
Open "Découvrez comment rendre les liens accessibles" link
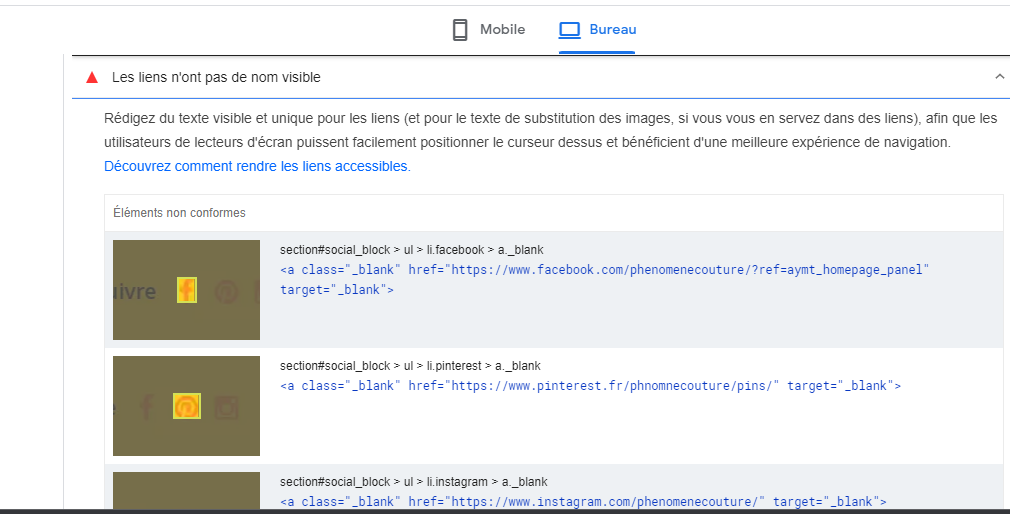[257, 166]
